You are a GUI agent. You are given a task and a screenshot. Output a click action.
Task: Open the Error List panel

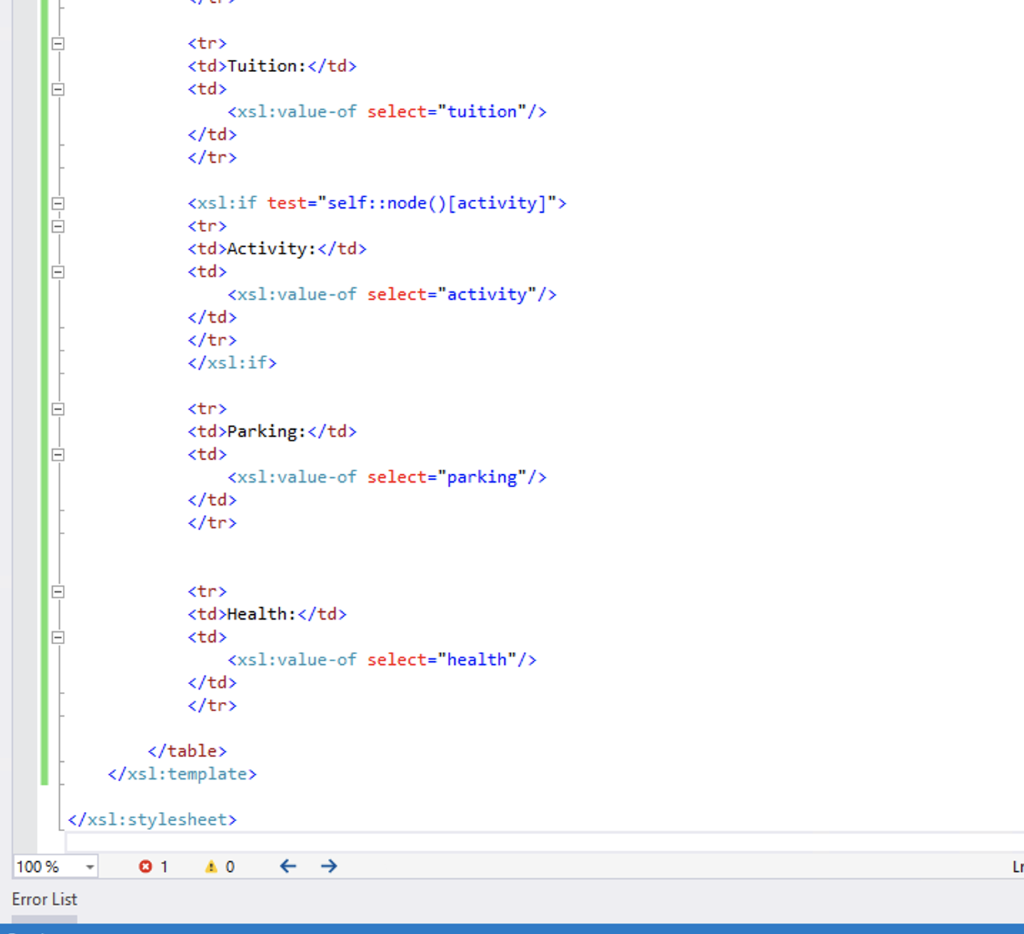coord(44,900)
